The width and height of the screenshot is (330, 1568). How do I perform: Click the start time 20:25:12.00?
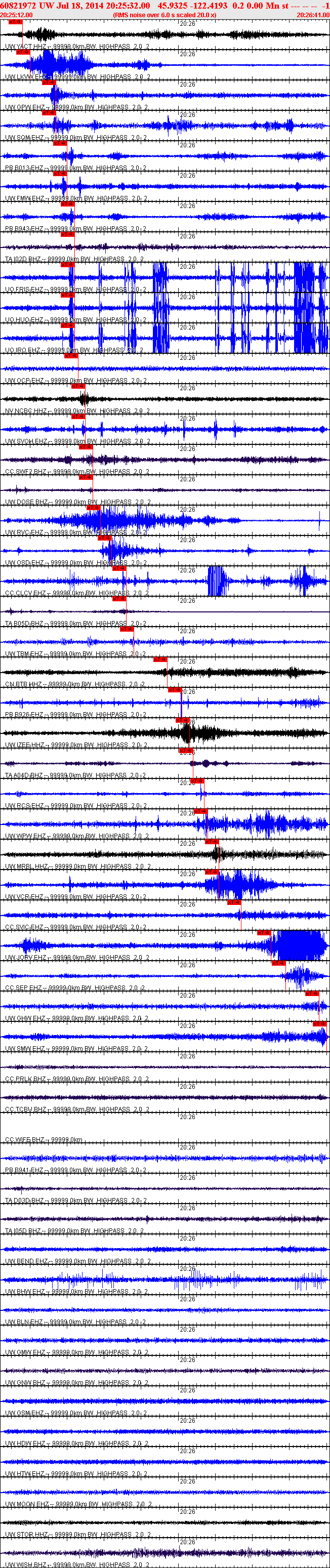16,15
